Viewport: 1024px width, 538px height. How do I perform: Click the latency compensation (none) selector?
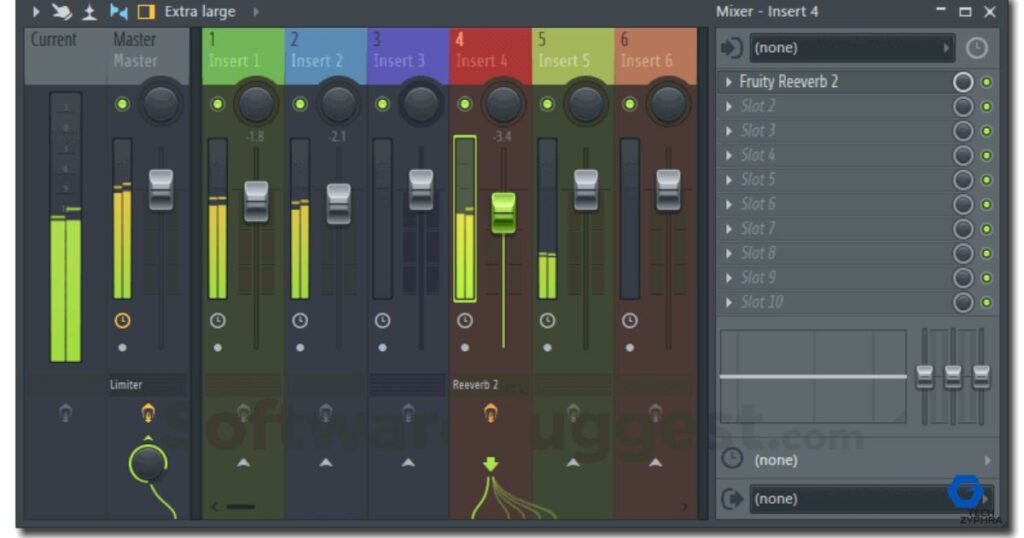pyautogui.click(x=871, y=460)
